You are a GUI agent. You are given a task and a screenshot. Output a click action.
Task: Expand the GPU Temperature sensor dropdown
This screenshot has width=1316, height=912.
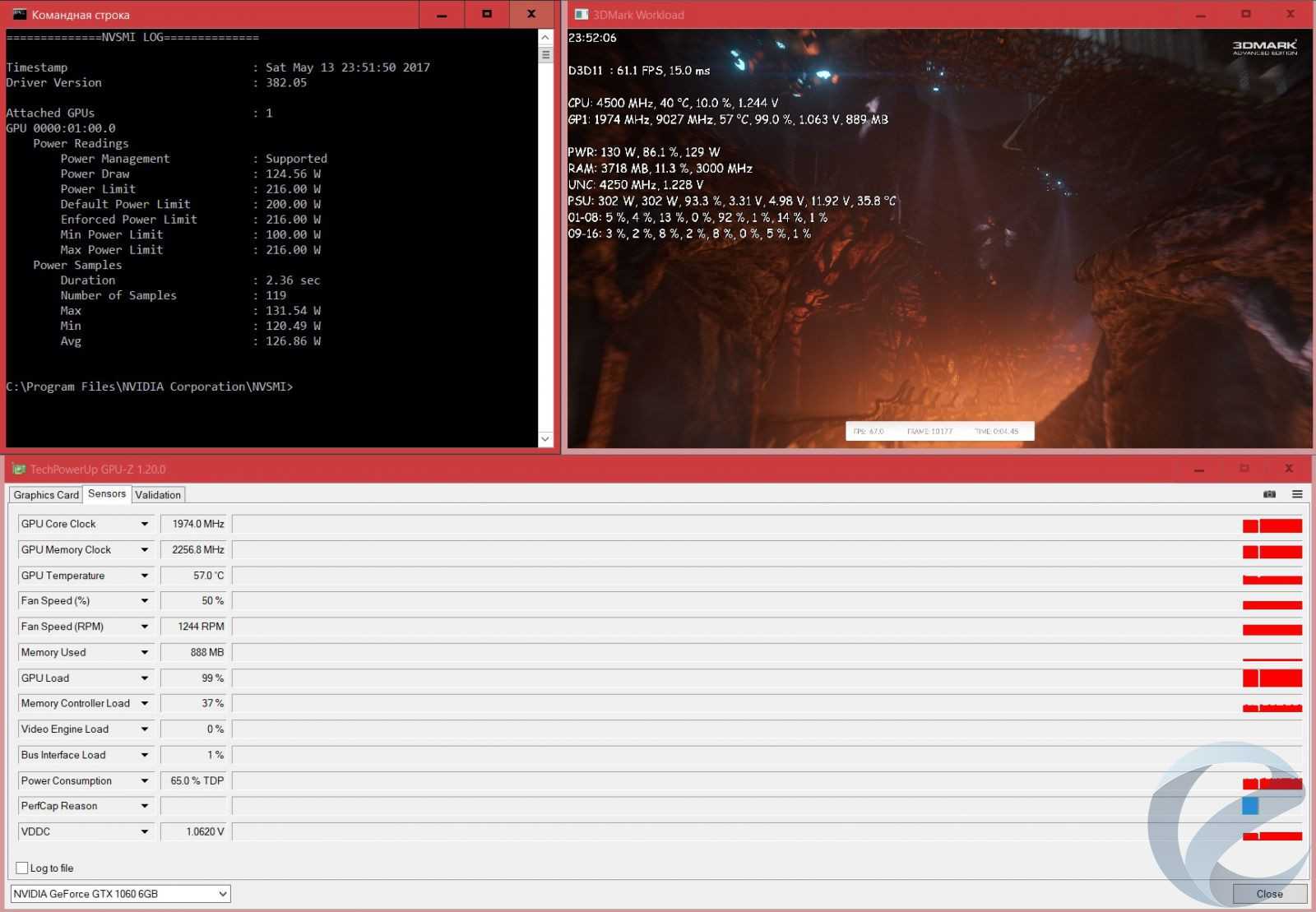tap(144, 576)
